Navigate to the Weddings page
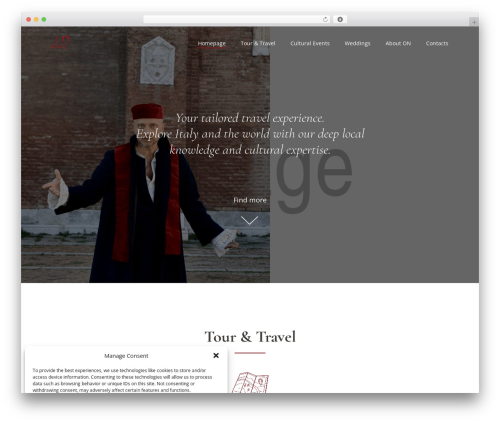This screenshot has height=423, width=500. pos(357,43)
